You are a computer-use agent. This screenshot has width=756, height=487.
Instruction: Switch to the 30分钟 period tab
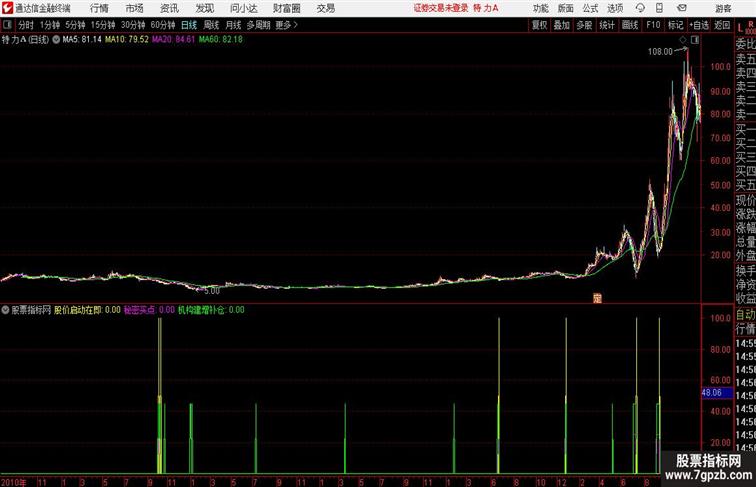(133, 25)
